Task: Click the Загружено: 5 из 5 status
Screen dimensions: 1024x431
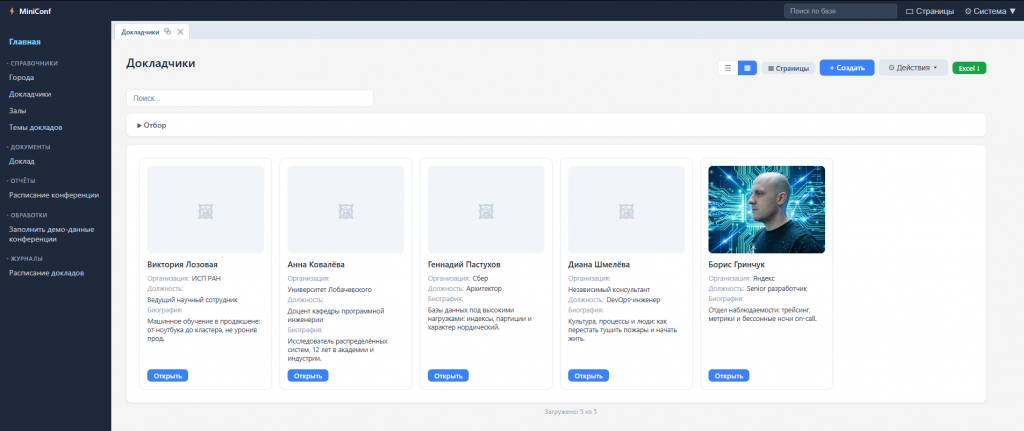Action: 571,412
